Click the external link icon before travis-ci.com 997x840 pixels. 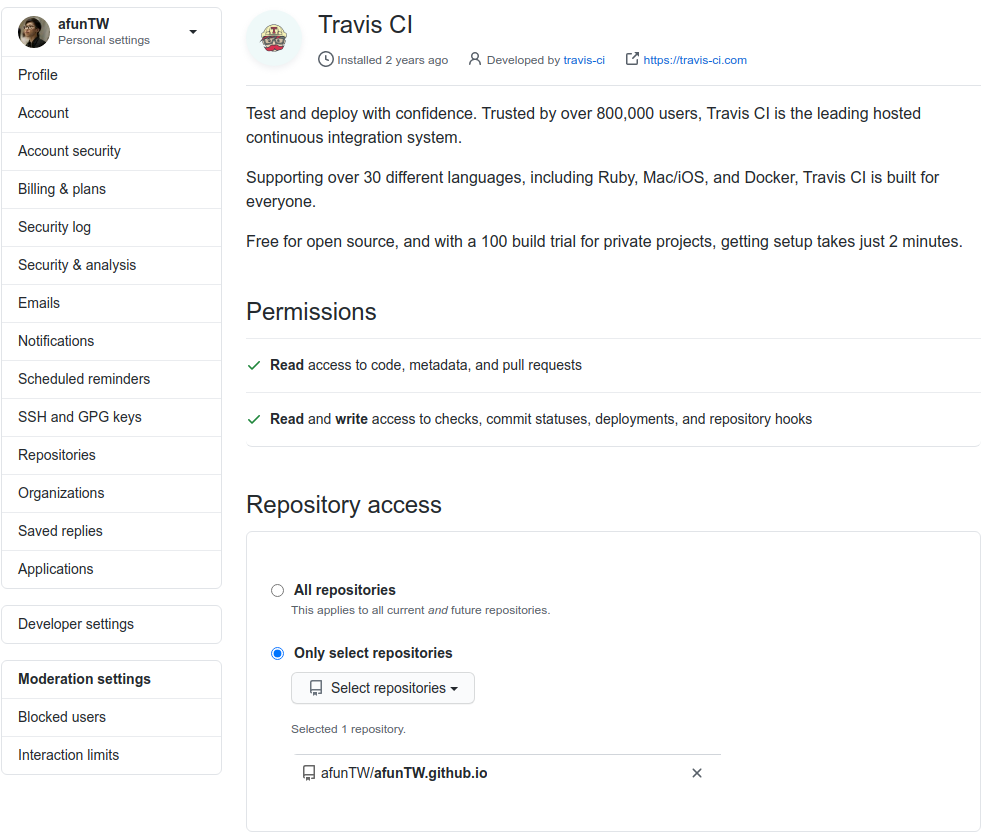point(631,59)
